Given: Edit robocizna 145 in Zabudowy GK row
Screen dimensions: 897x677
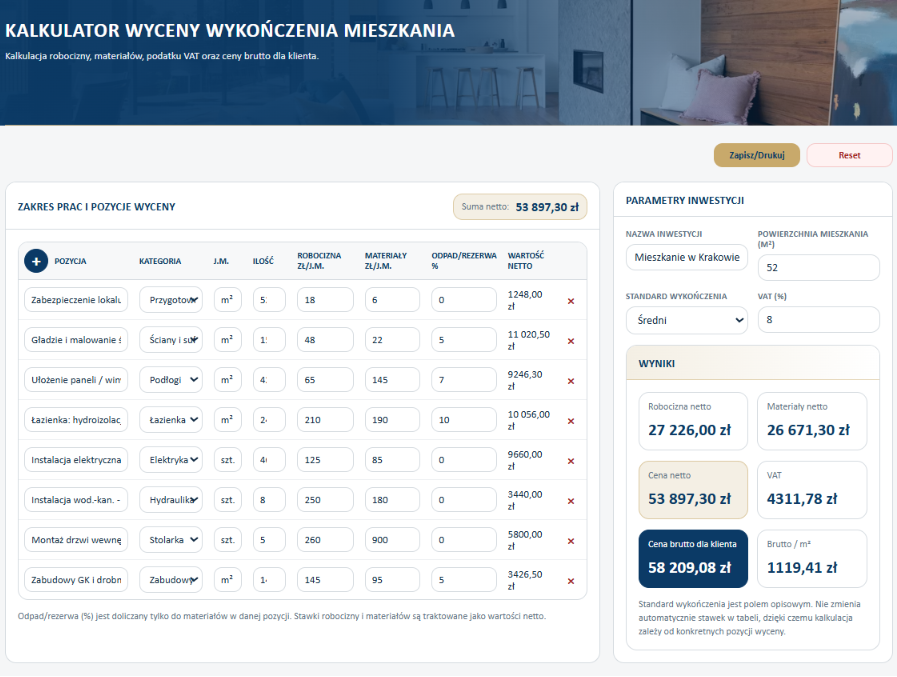Looking at the screenshot, I should [325, 580].
